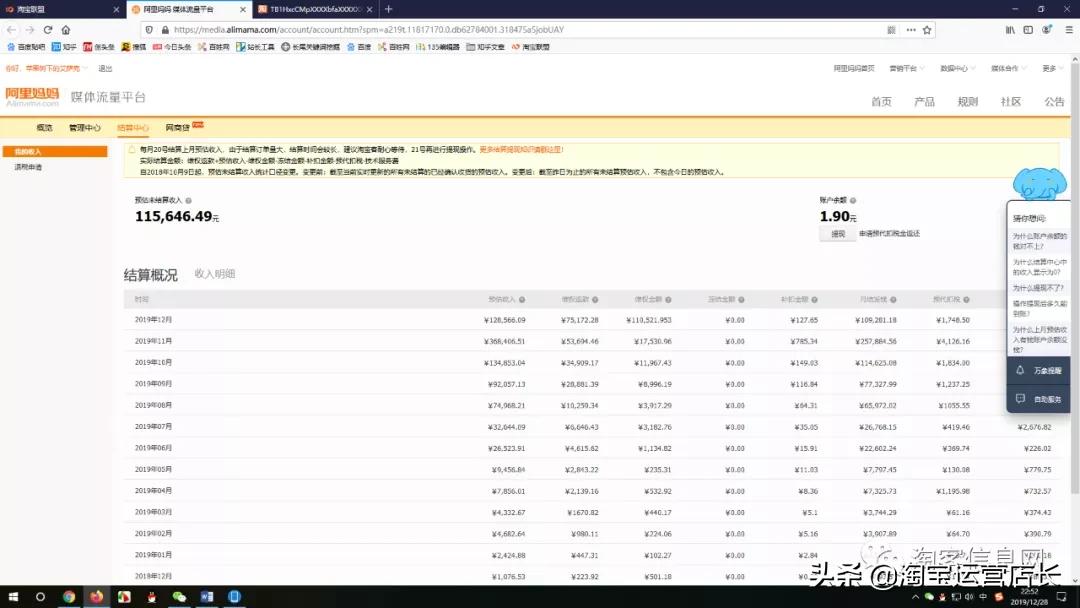Click the blue elephant assistant mascot
The height and width of the screenshot is (608, 1080).
(x=1039, y=183)
